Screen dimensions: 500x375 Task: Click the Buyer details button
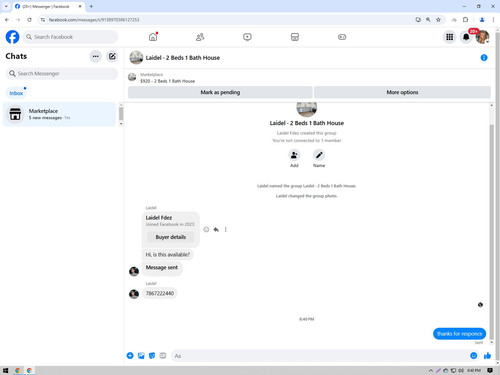point(171,237)
